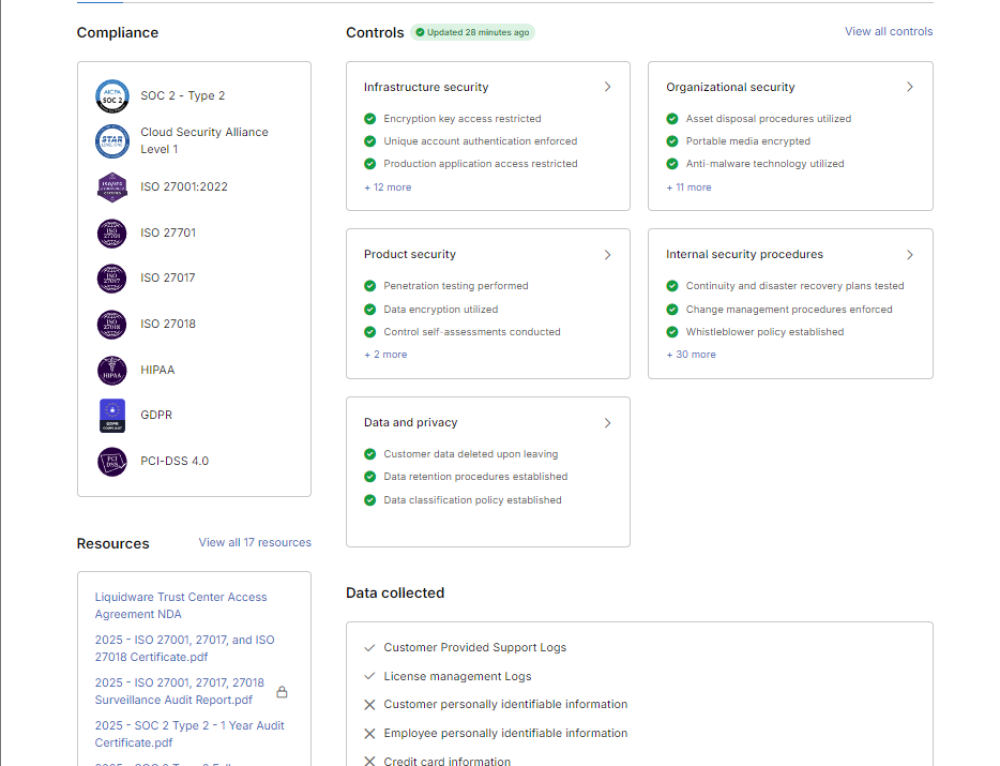Click the Updated 28 minutes ago badge
The image size is (1000, 766).
474,32
